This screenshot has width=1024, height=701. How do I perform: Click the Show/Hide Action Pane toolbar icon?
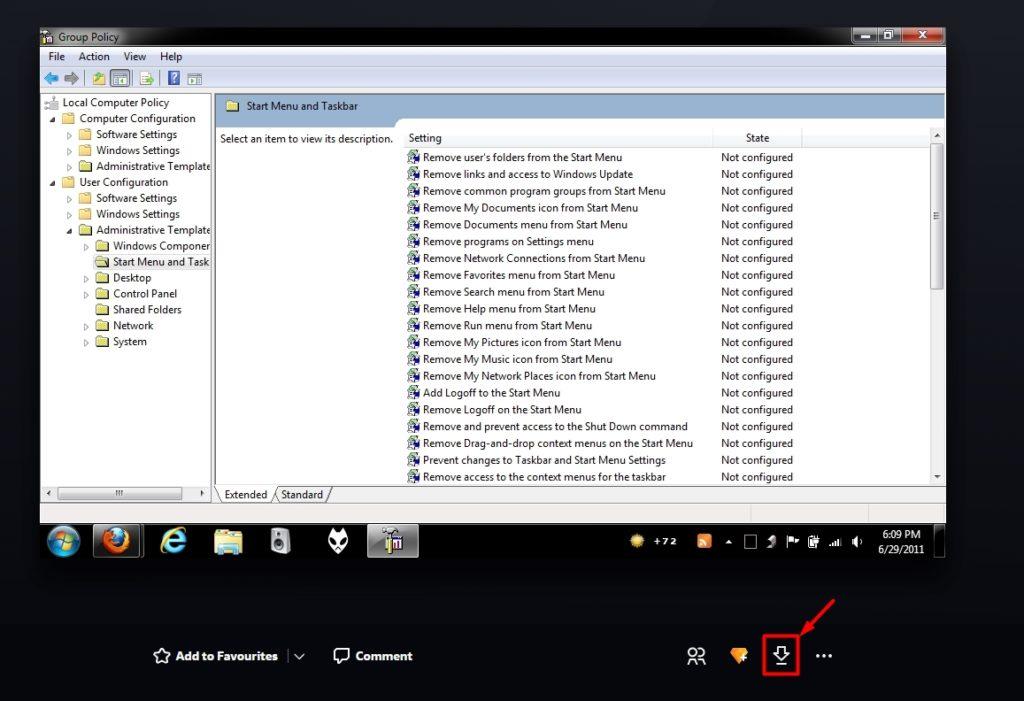[195, 79]
